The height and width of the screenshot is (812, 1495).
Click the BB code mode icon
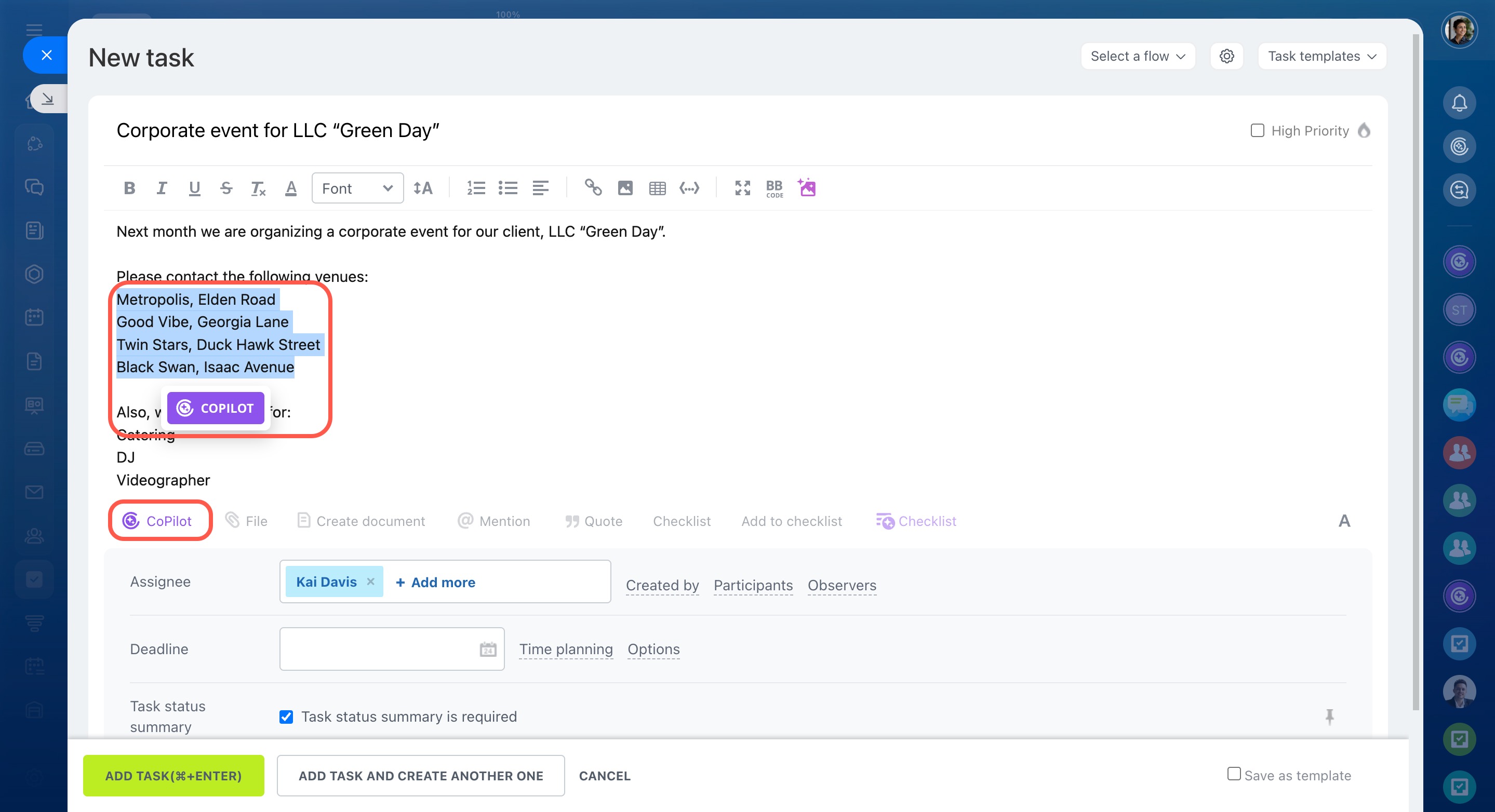pos(774,188)
